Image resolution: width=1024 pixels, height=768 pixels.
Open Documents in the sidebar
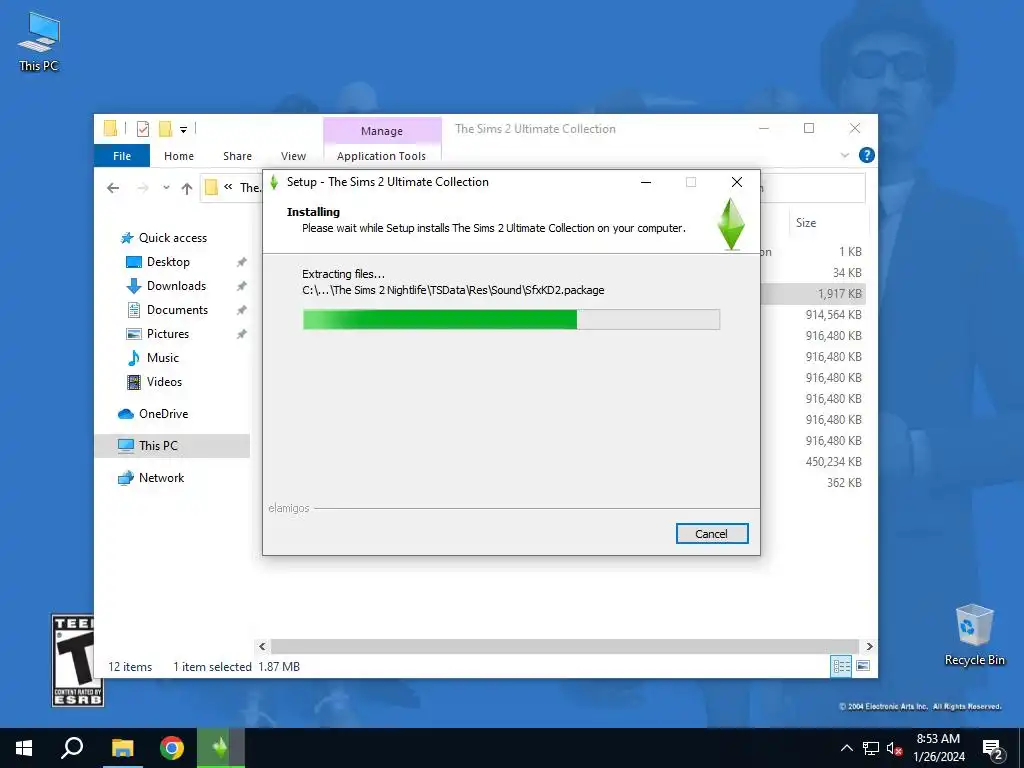pyautogui.click(x=177, y=310)
